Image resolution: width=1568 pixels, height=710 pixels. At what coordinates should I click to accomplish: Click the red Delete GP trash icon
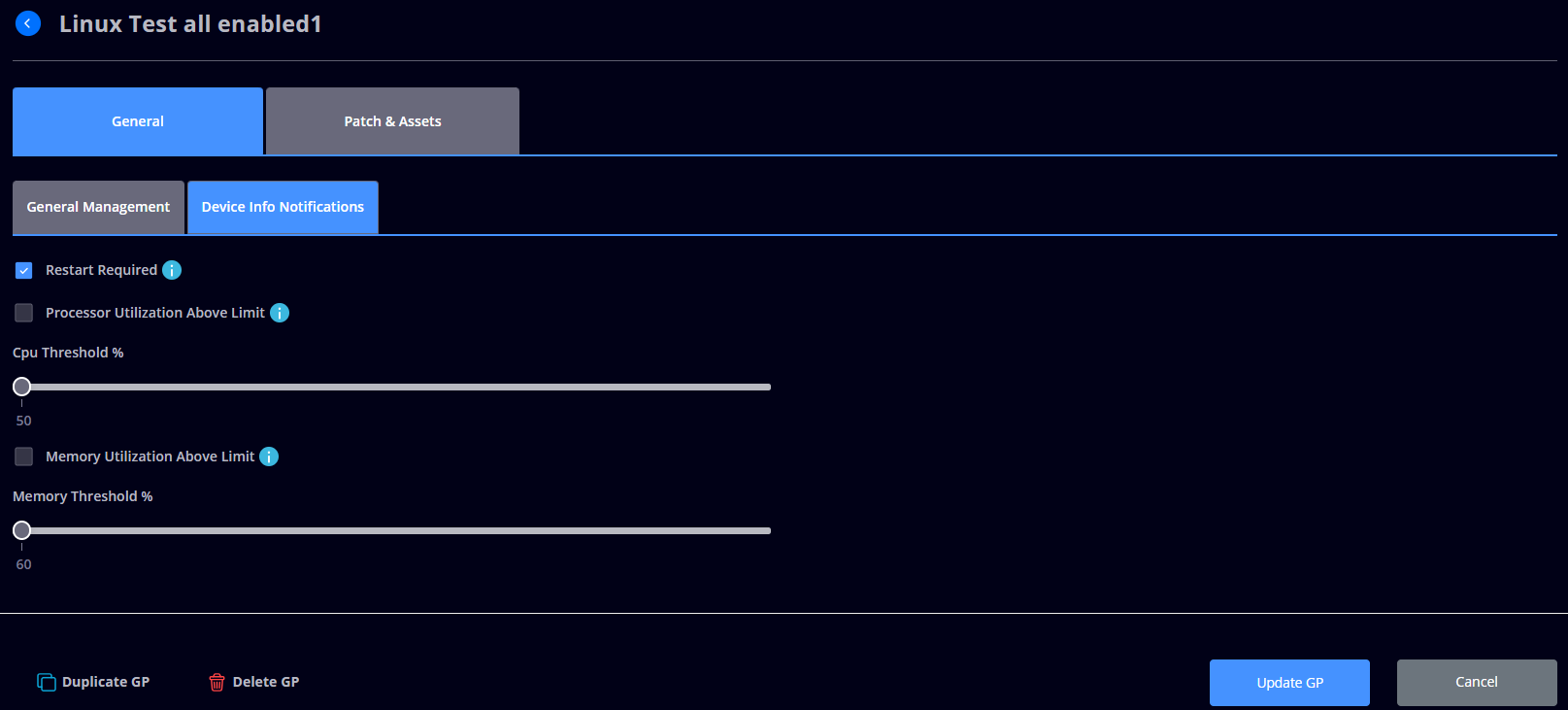(x=217, y=682)
